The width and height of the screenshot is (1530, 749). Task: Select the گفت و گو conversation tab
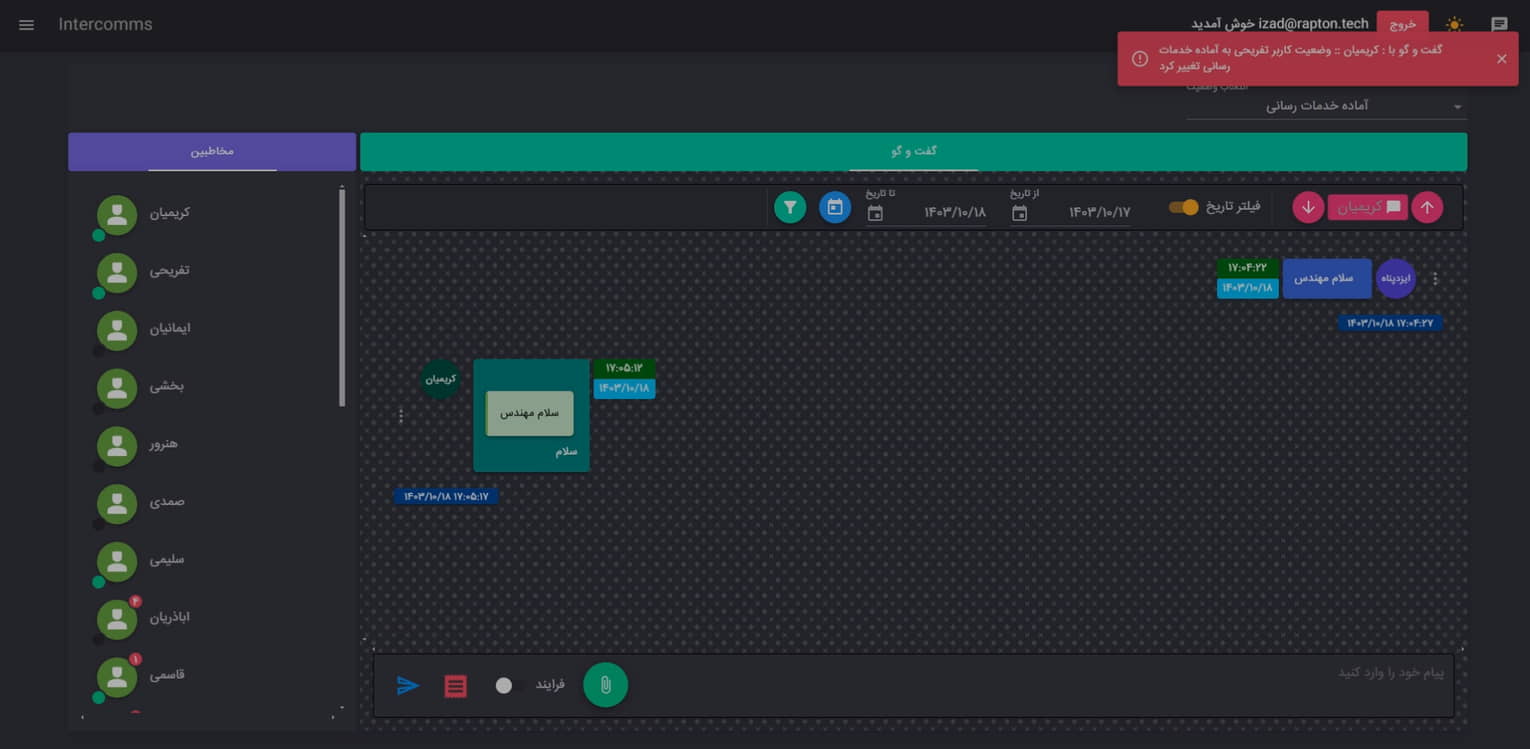(x=913, y=151)
